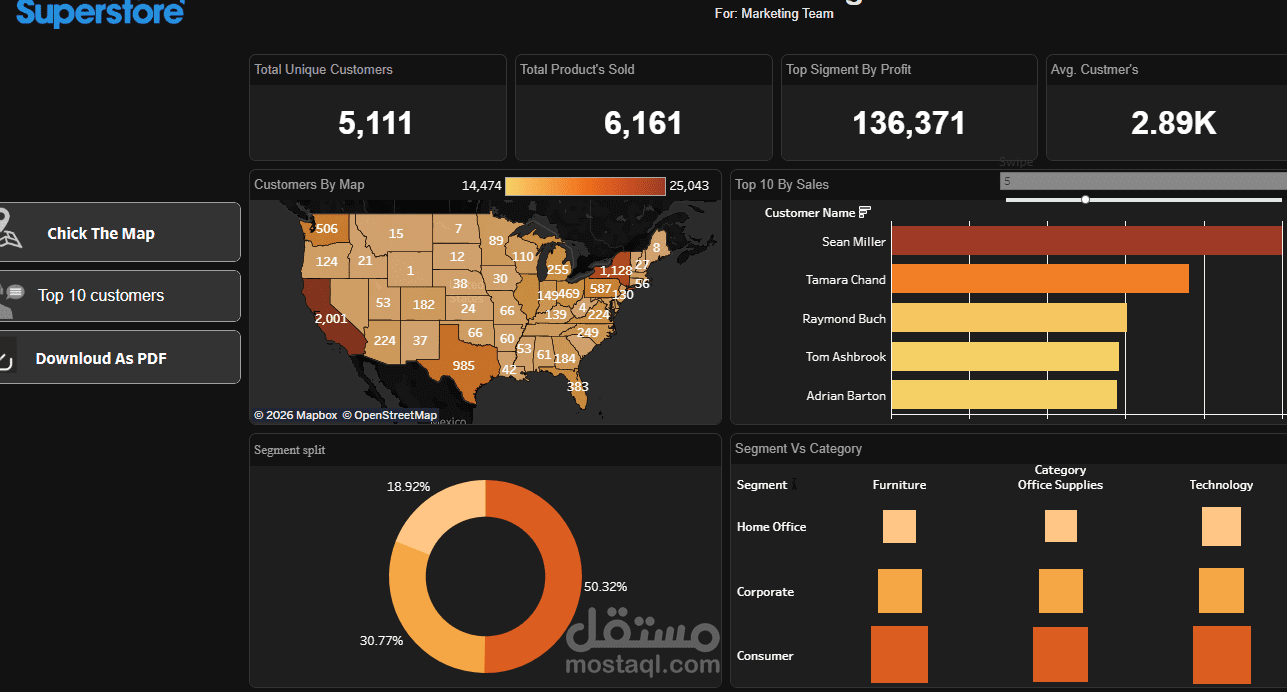Select Washington state labeled 506
Screen dimensions: 1287x692
326,229
